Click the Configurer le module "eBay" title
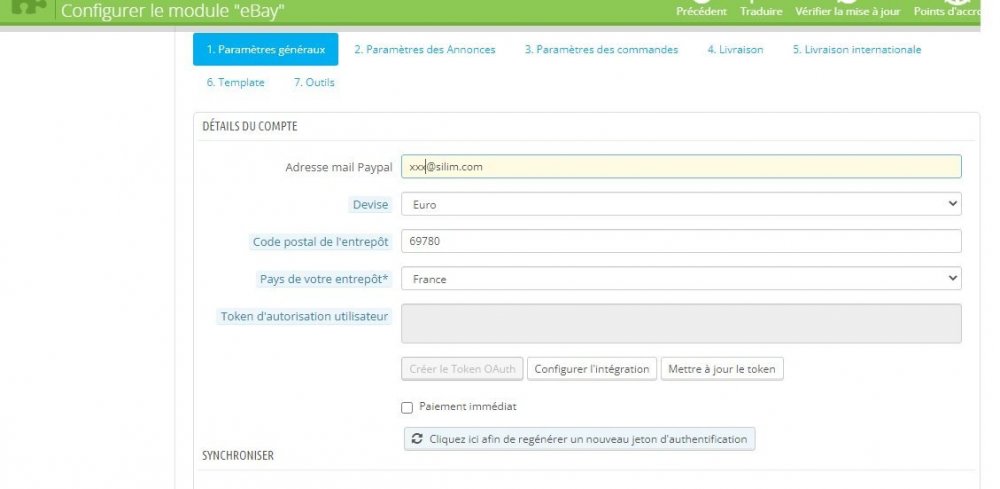Viewport: 1000px width, 489px height. (173, 11)
